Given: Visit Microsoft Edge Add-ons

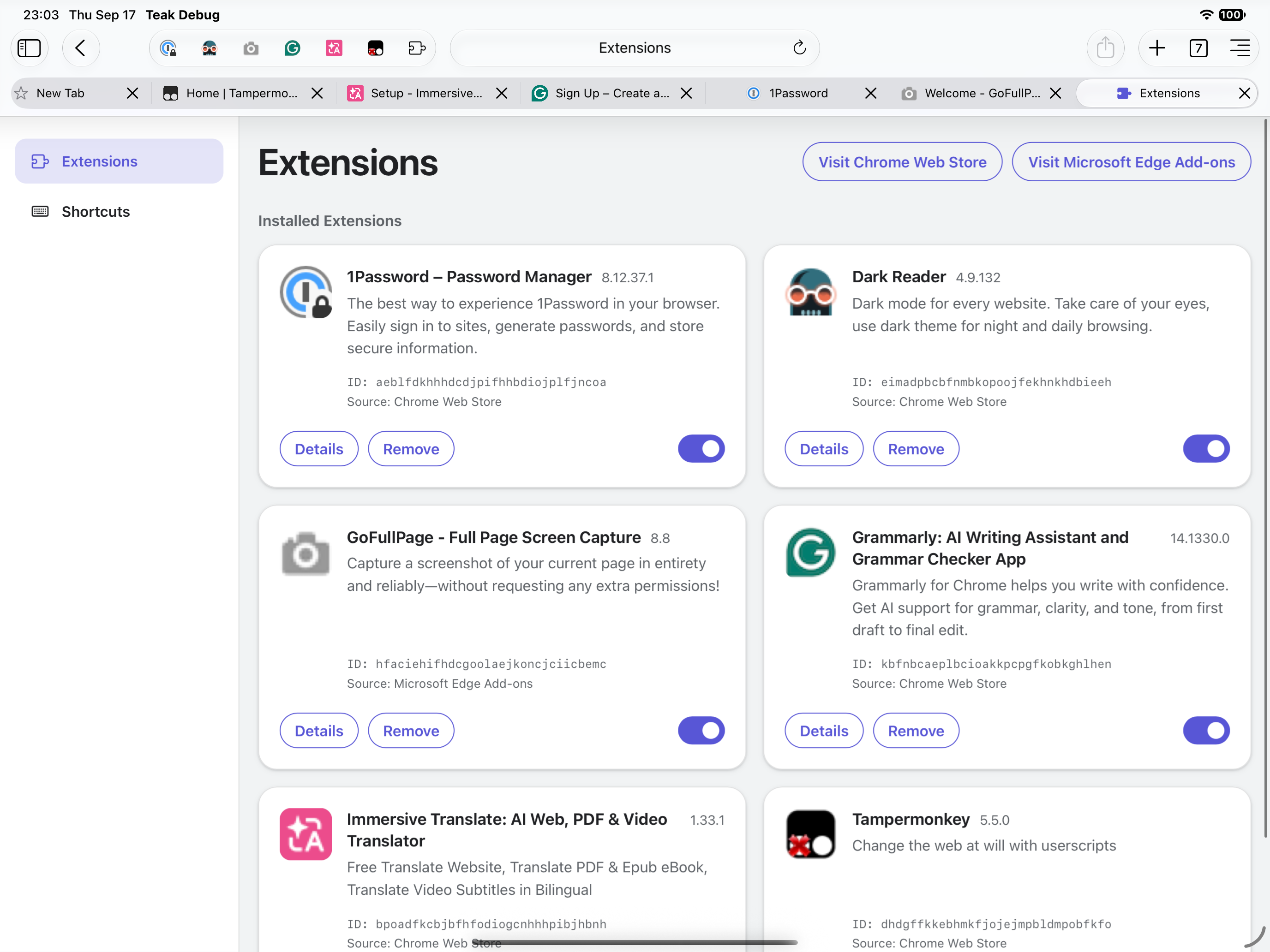Looking at the screenshot, I should tap(1131, 162).
